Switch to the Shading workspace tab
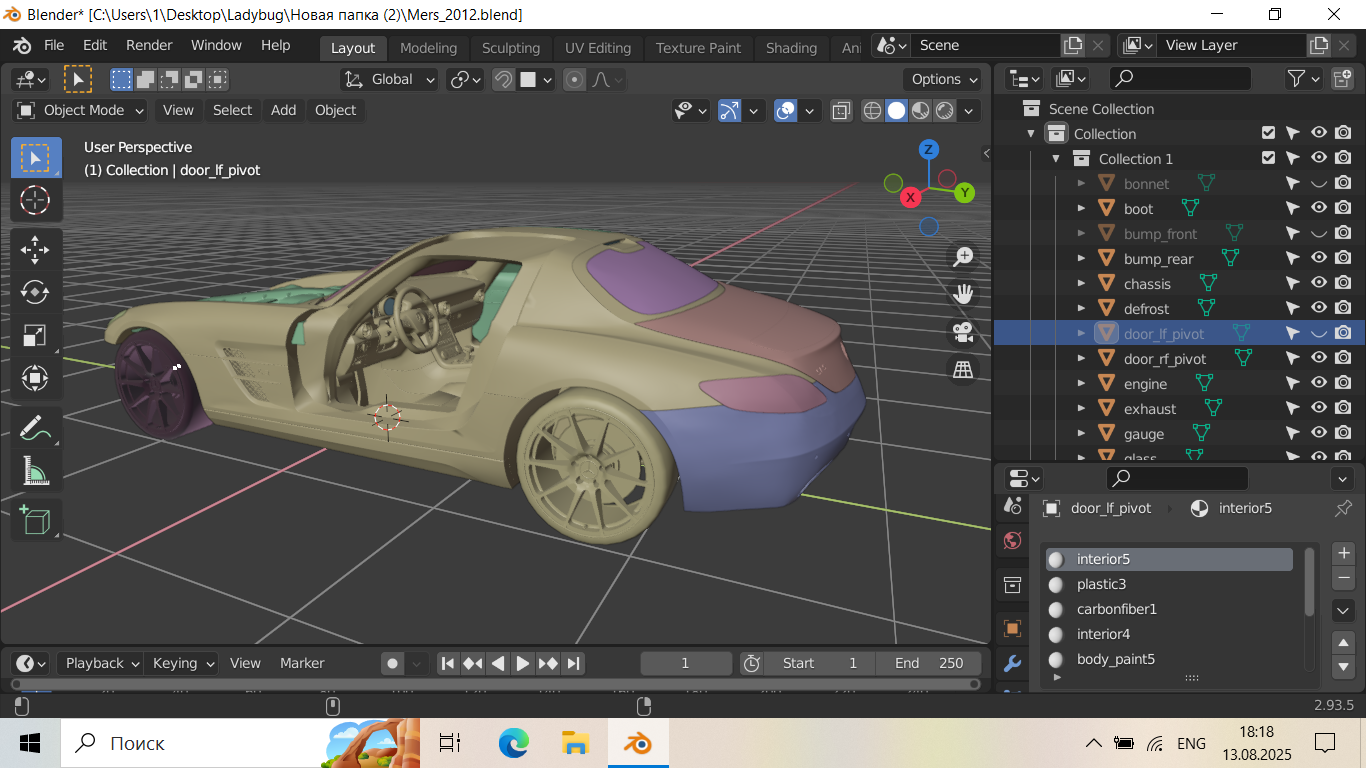 pyautogui.click(x=791, y=47)
